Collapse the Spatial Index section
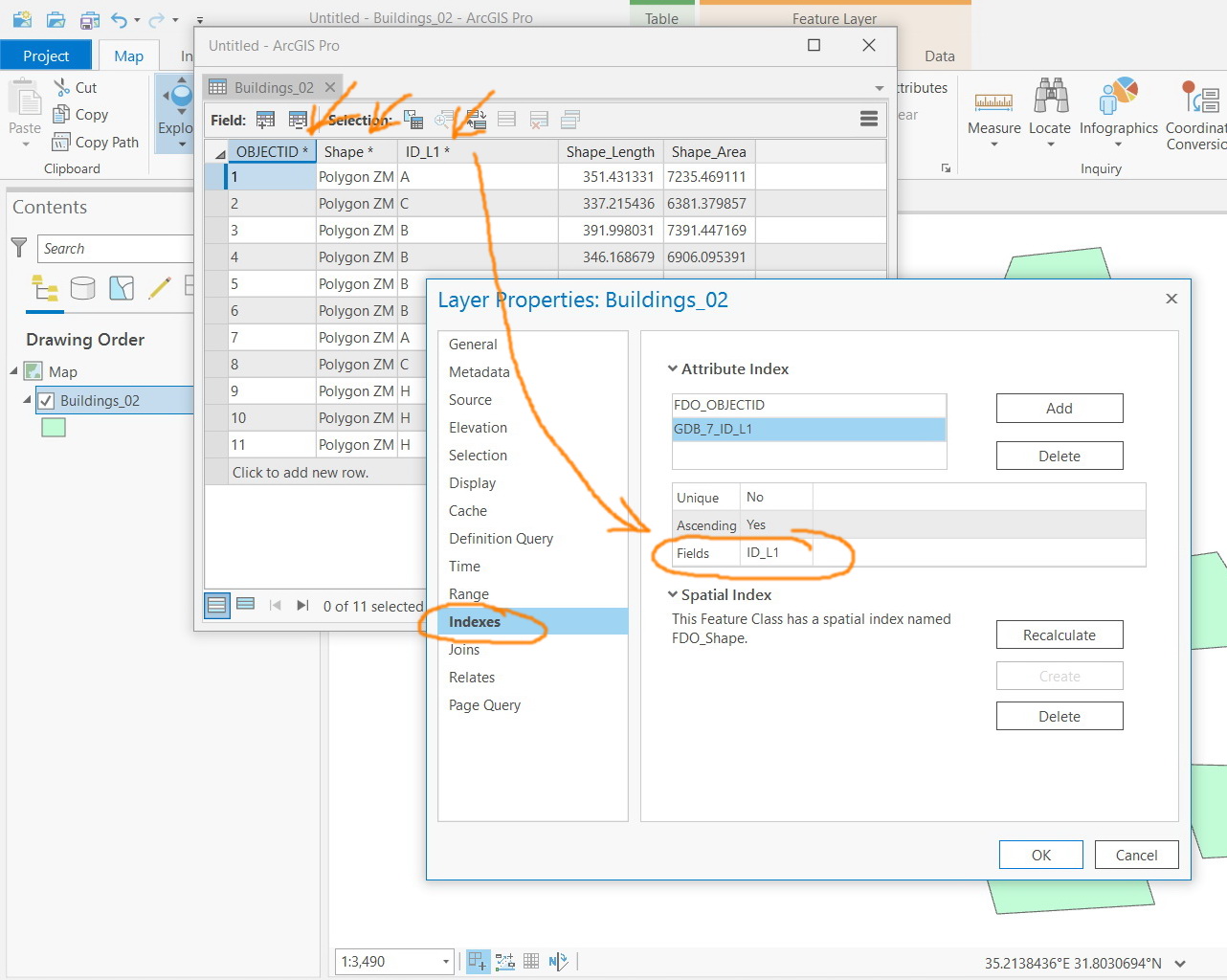 click(x=673, y=594)
